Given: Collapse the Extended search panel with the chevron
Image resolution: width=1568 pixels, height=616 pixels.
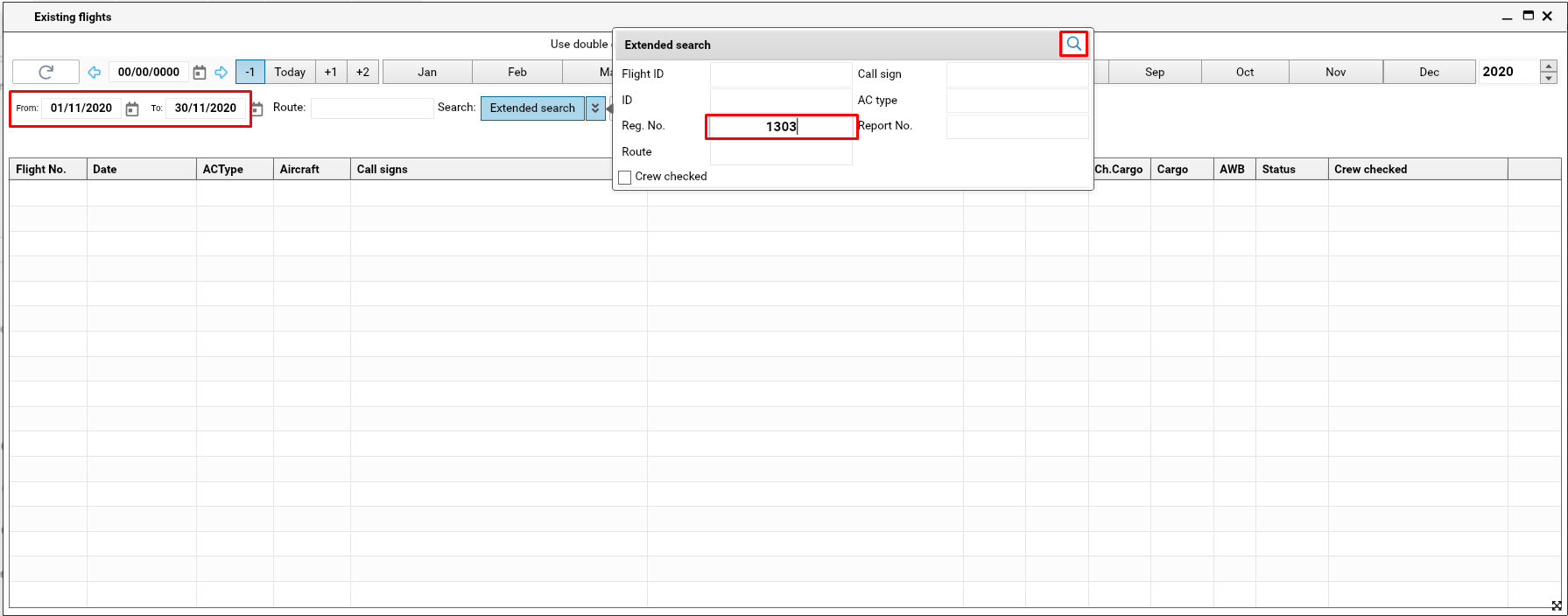Looking at the screenshot, I should pyautogui.click(x=595, y=108).
